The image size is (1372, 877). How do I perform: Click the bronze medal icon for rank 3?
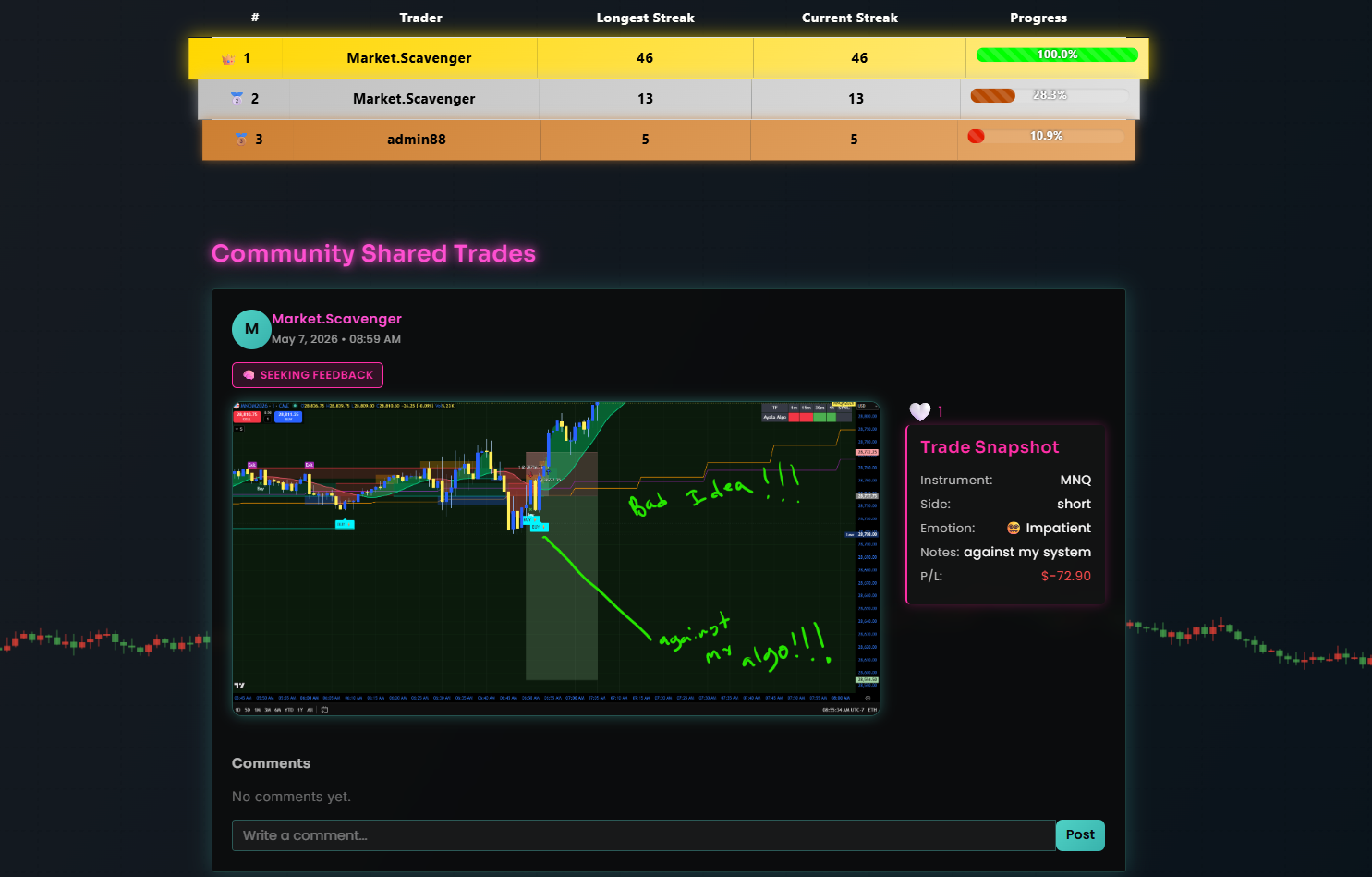point(241,139)
